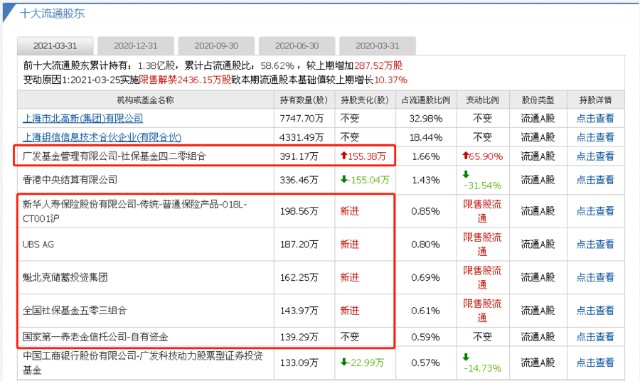Click the 1.66% share ratio cell
640x381 pixels.
coord(426,156)
